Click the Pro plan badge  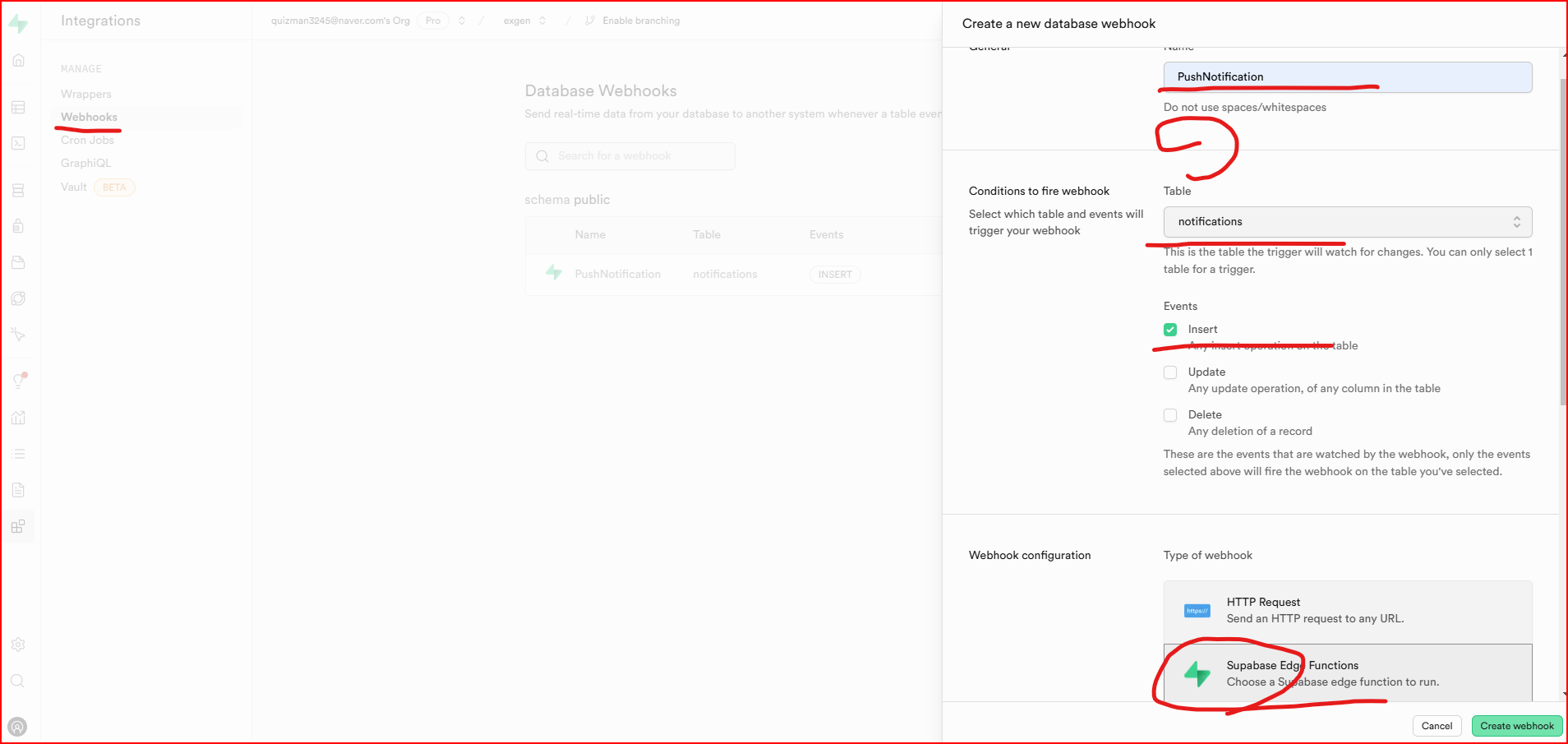point(433,21)
